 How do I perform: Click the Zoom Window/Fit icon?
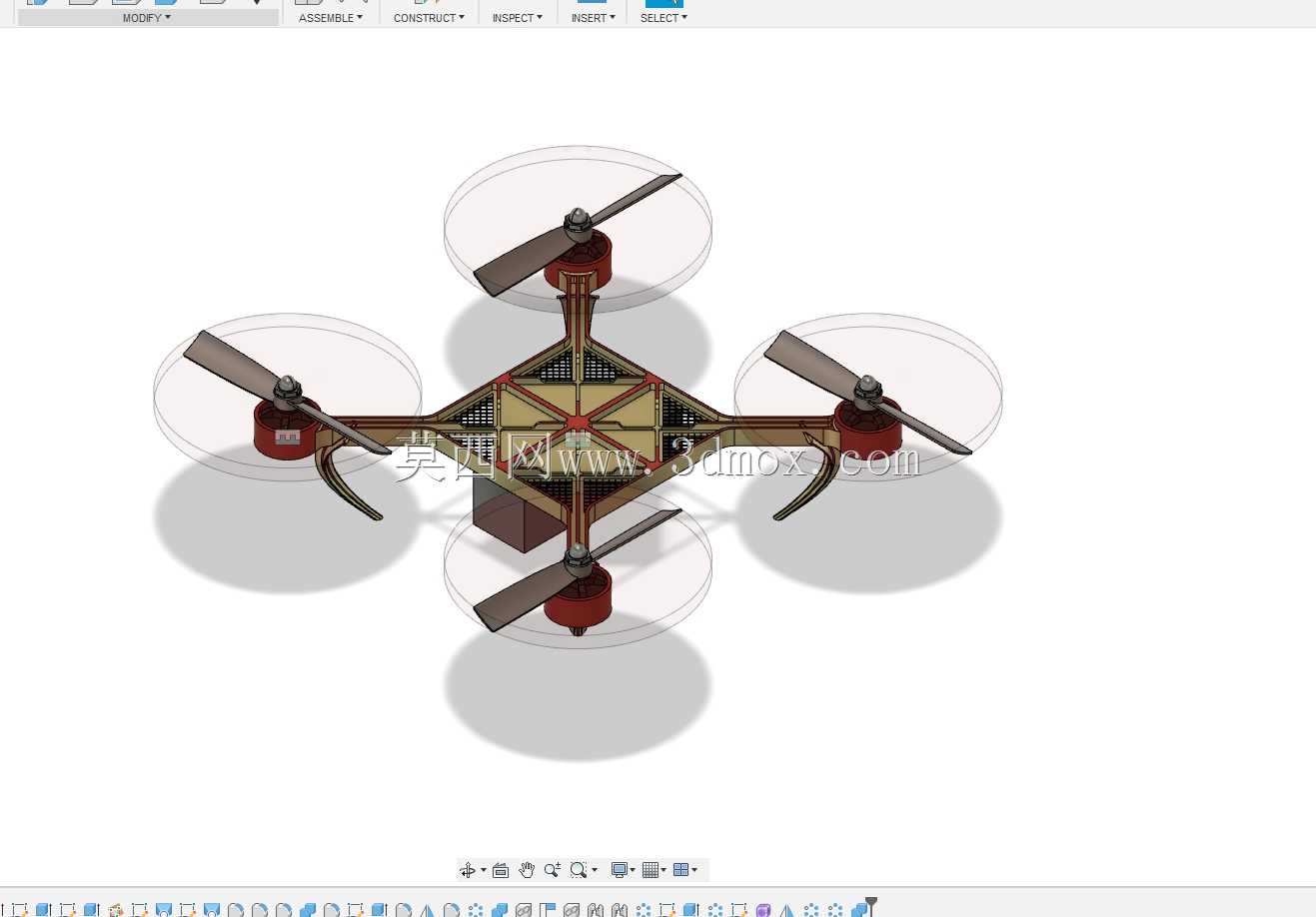click(579, 870)
